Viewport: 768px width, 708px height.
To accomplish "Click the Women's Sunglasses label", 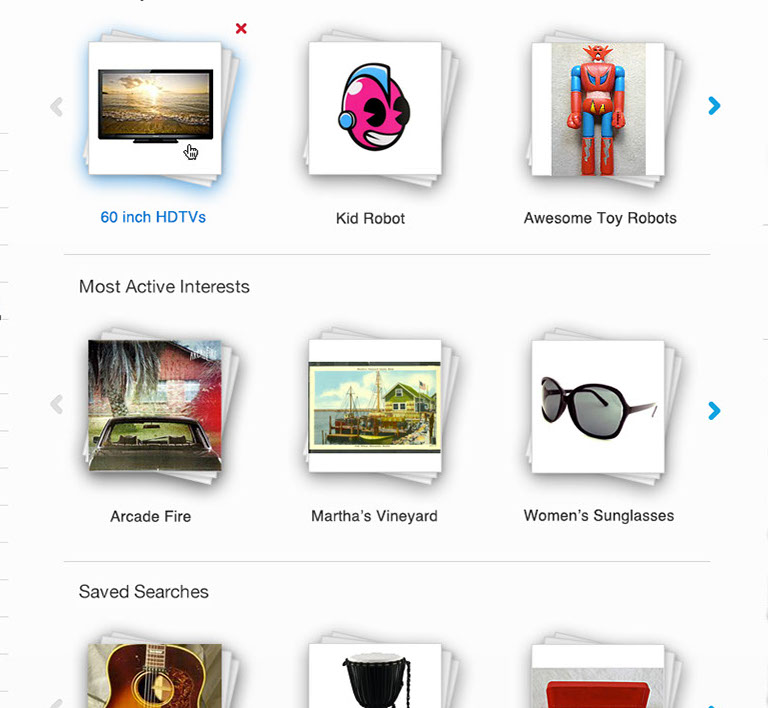I will (x=599, y=515).
